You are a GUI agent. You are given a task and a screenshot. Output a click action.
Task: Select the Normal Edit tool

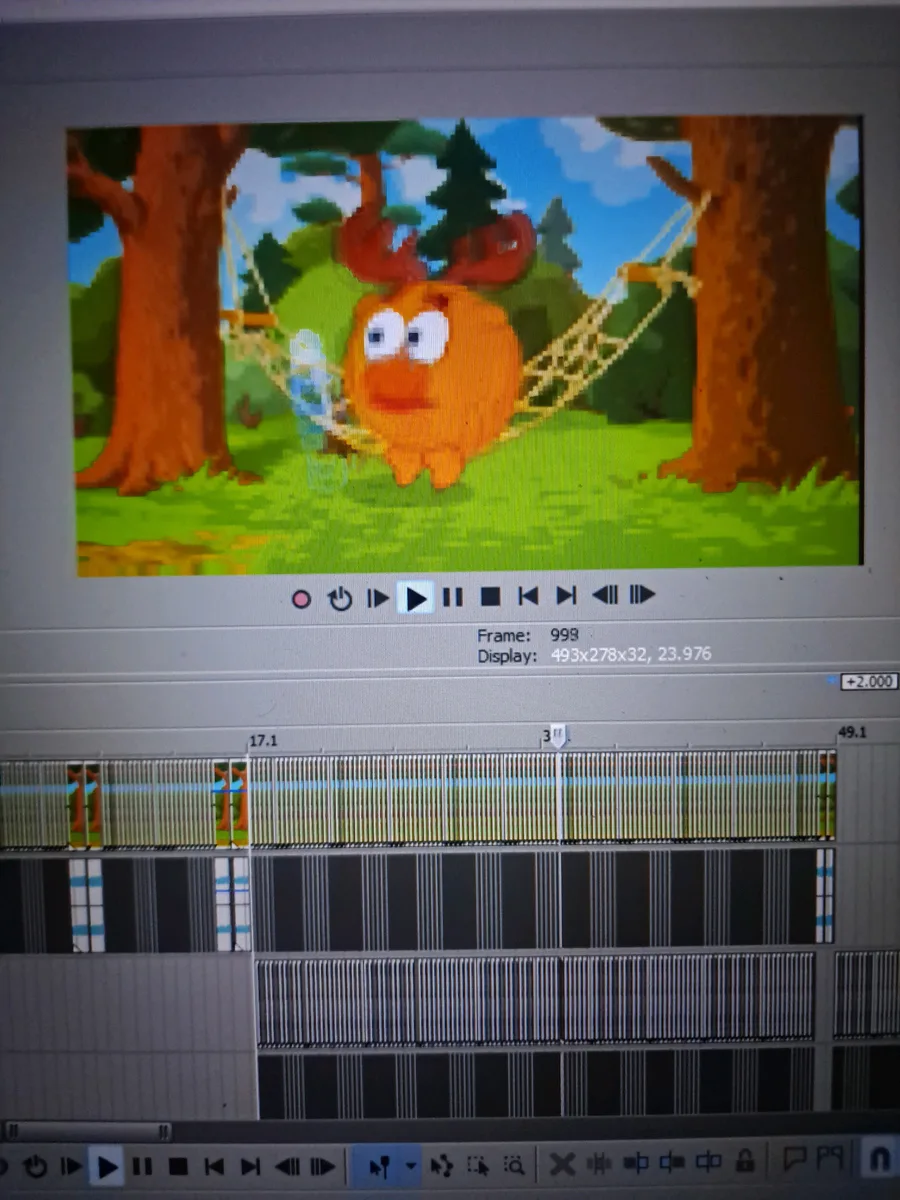[x=379, y=1166]
